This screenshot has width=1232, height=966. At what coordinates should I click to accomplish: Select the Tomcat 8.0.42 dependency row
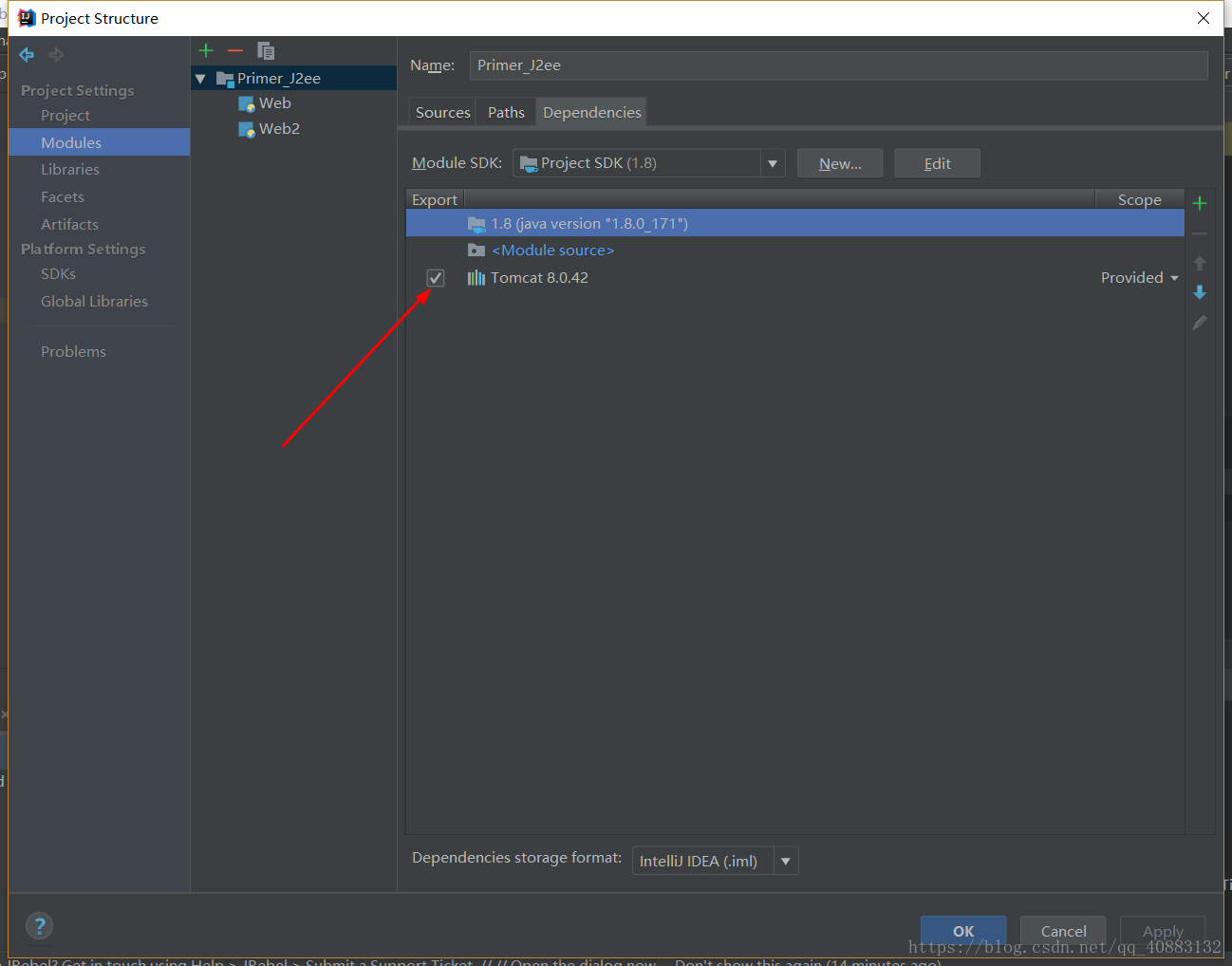(795, 278)
